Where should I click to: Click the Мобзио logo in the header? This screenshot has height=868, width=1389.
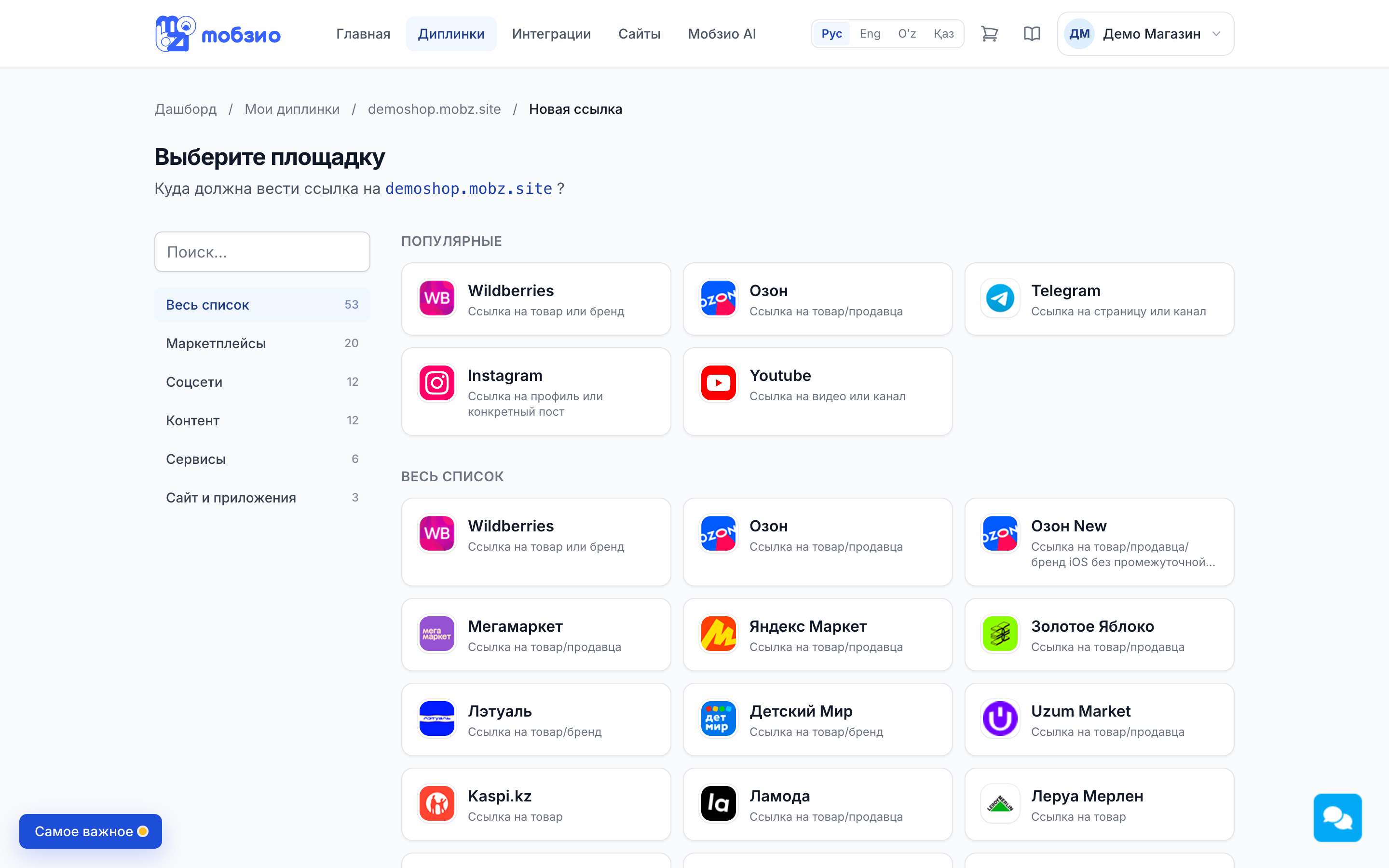(218, 34)
